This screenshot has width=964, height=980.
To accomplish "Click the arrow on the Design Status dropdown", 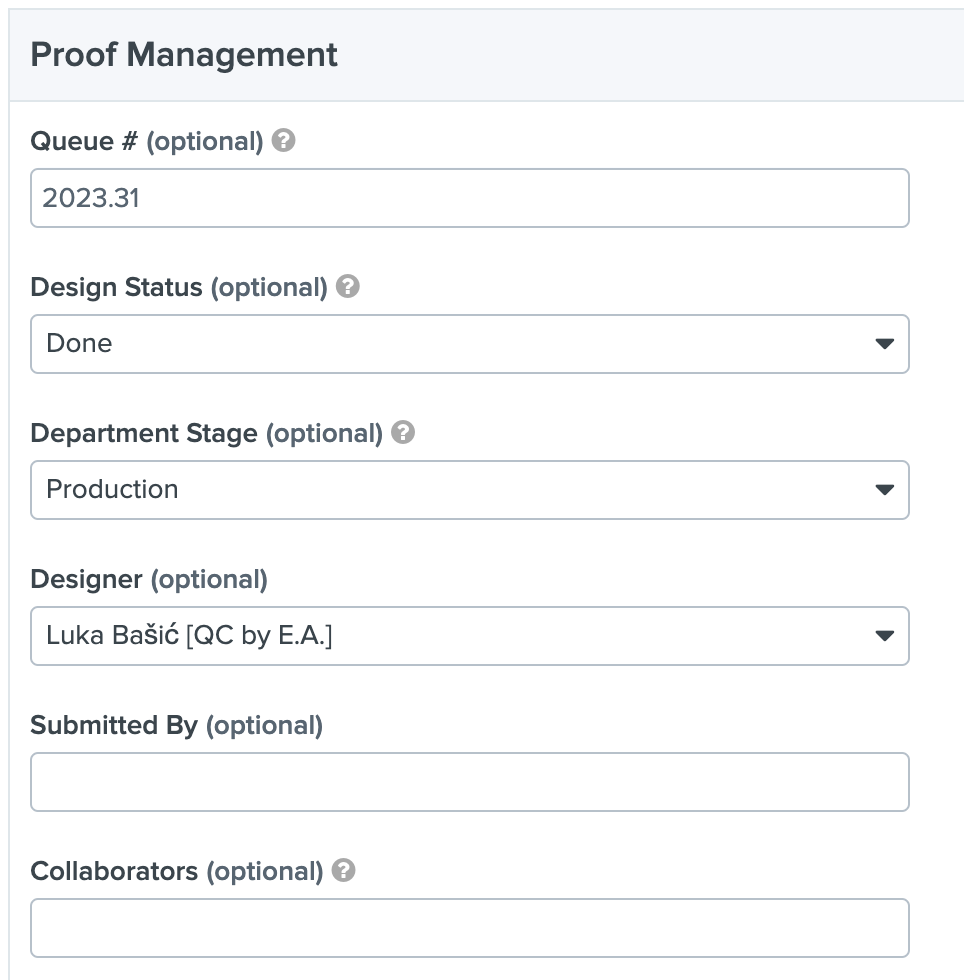I will (x=883, y=344).
